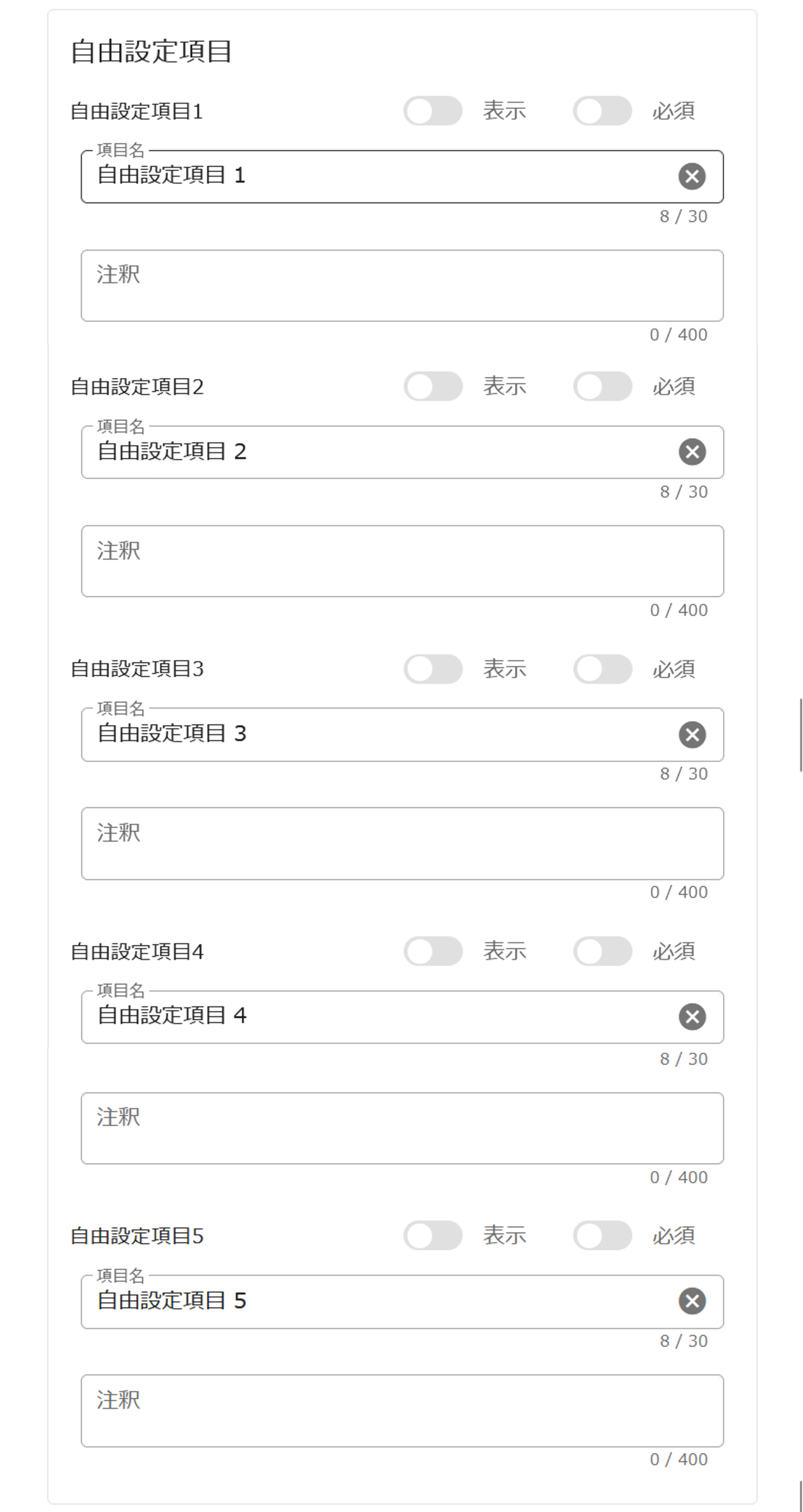Show 自由設定項目3 with 表示 toggle
This screenshot has height=1512, width=803.
click(x=433, y=669)
